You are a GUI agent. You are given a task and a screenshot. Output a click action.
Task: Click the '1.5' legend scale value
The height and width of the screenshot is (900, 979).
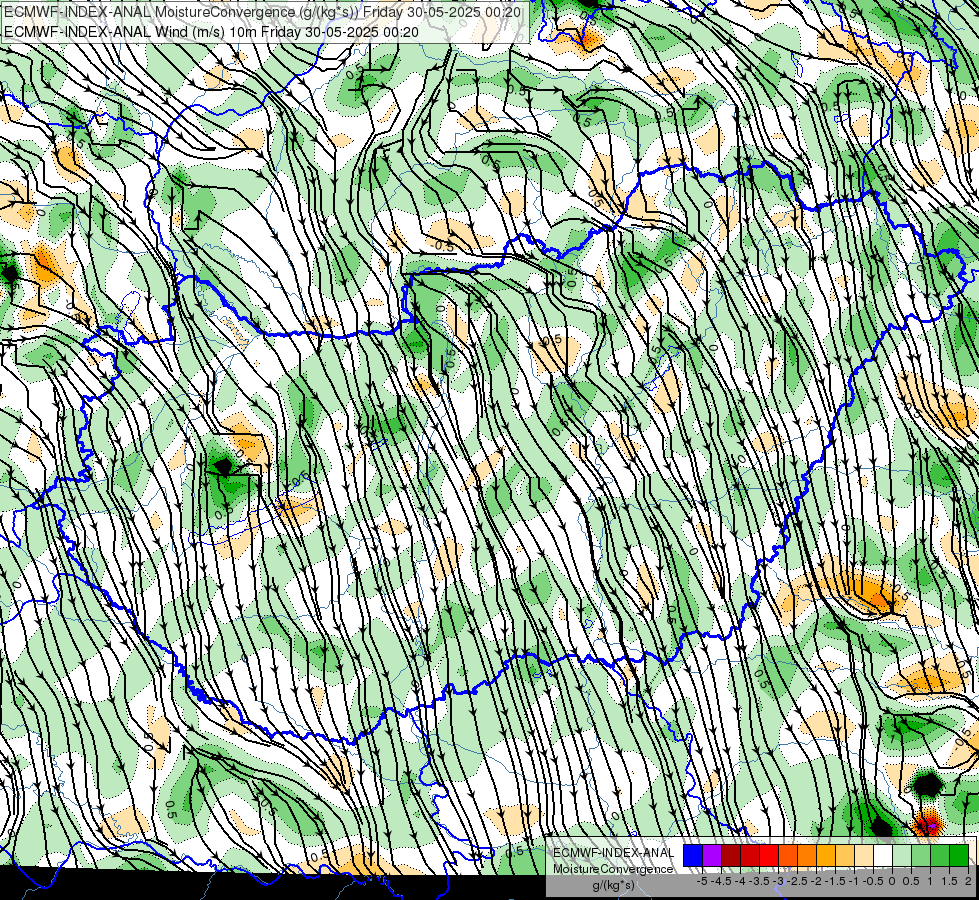point(949,881)
